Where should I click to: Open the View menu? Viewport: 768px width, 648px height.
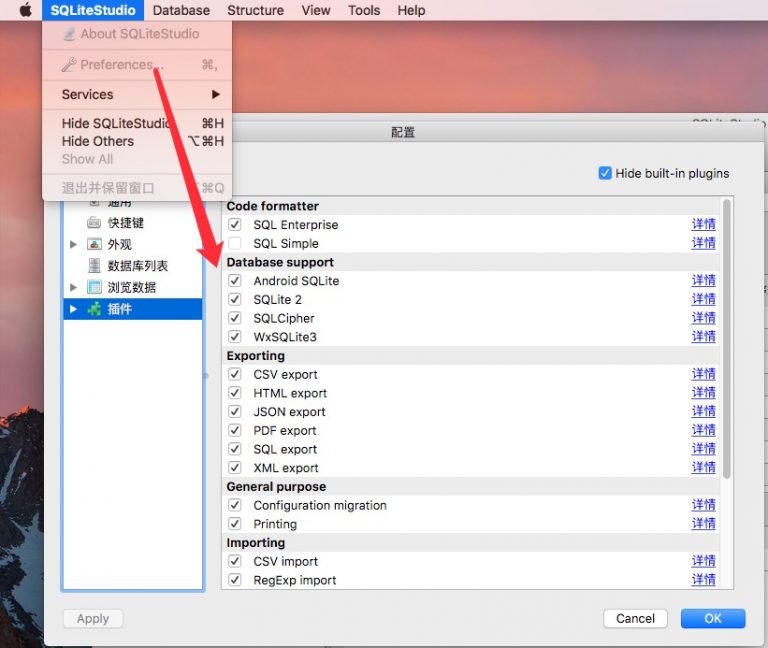pyautogui.click(x=316, y=10)
